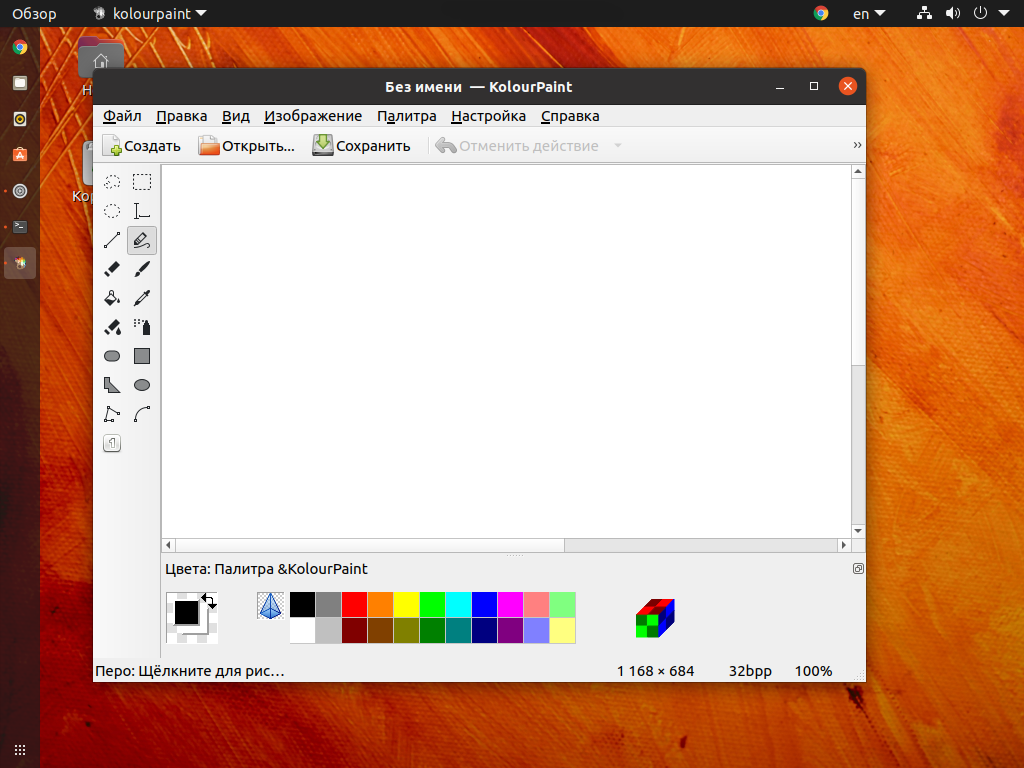The height and width of the screenshot is (768, 1024).
Task: Select the elliptical selection tool
Action: click(112, 211)
